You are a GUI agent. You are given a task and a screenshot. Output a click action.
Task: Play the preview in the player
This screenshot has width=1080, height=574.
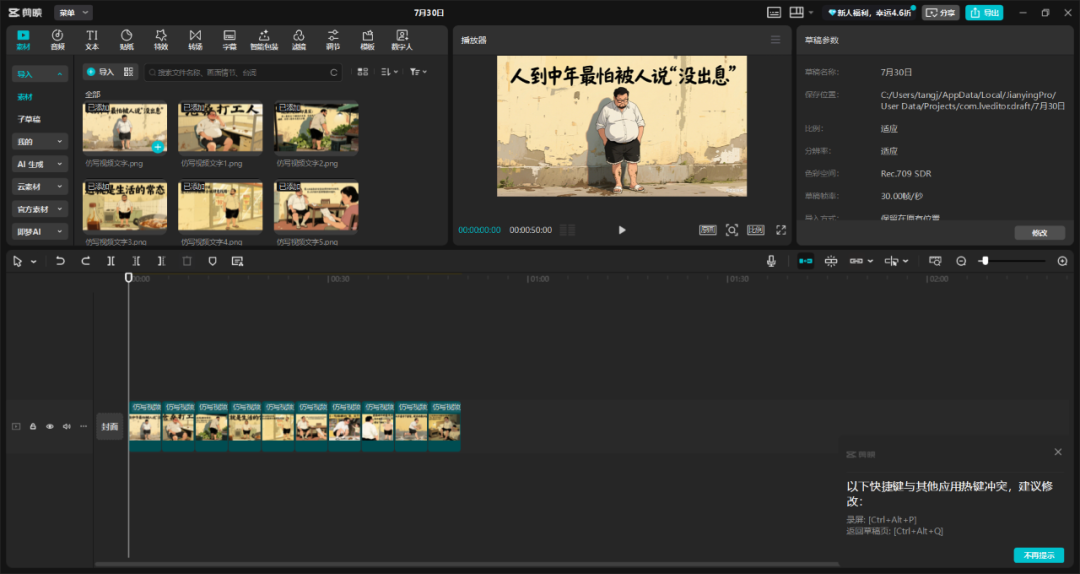(x=622, y=230)
